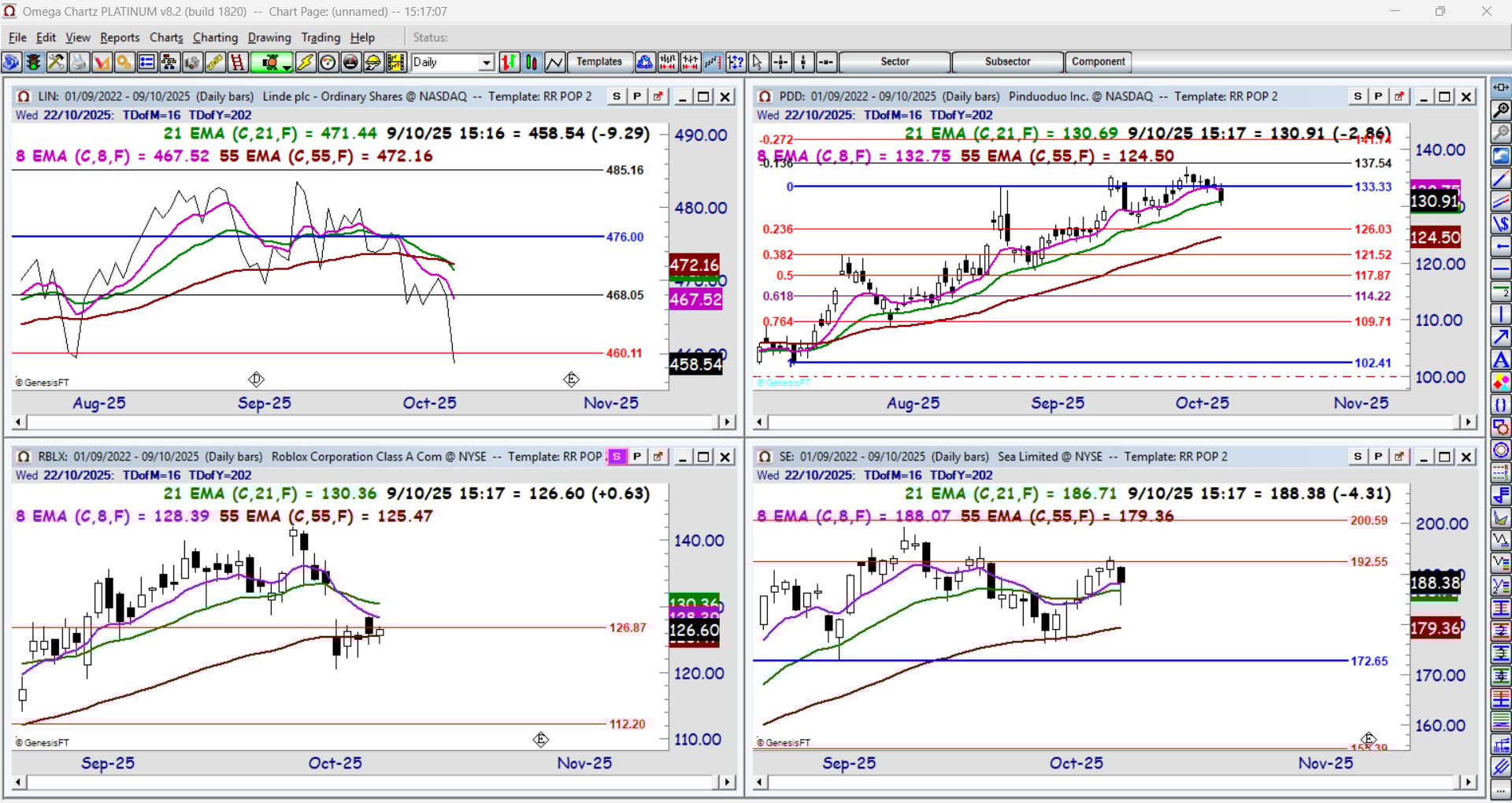This screenshot has width=1512, height=803.
Task: Click the Templates button
Action: (599, 61)
